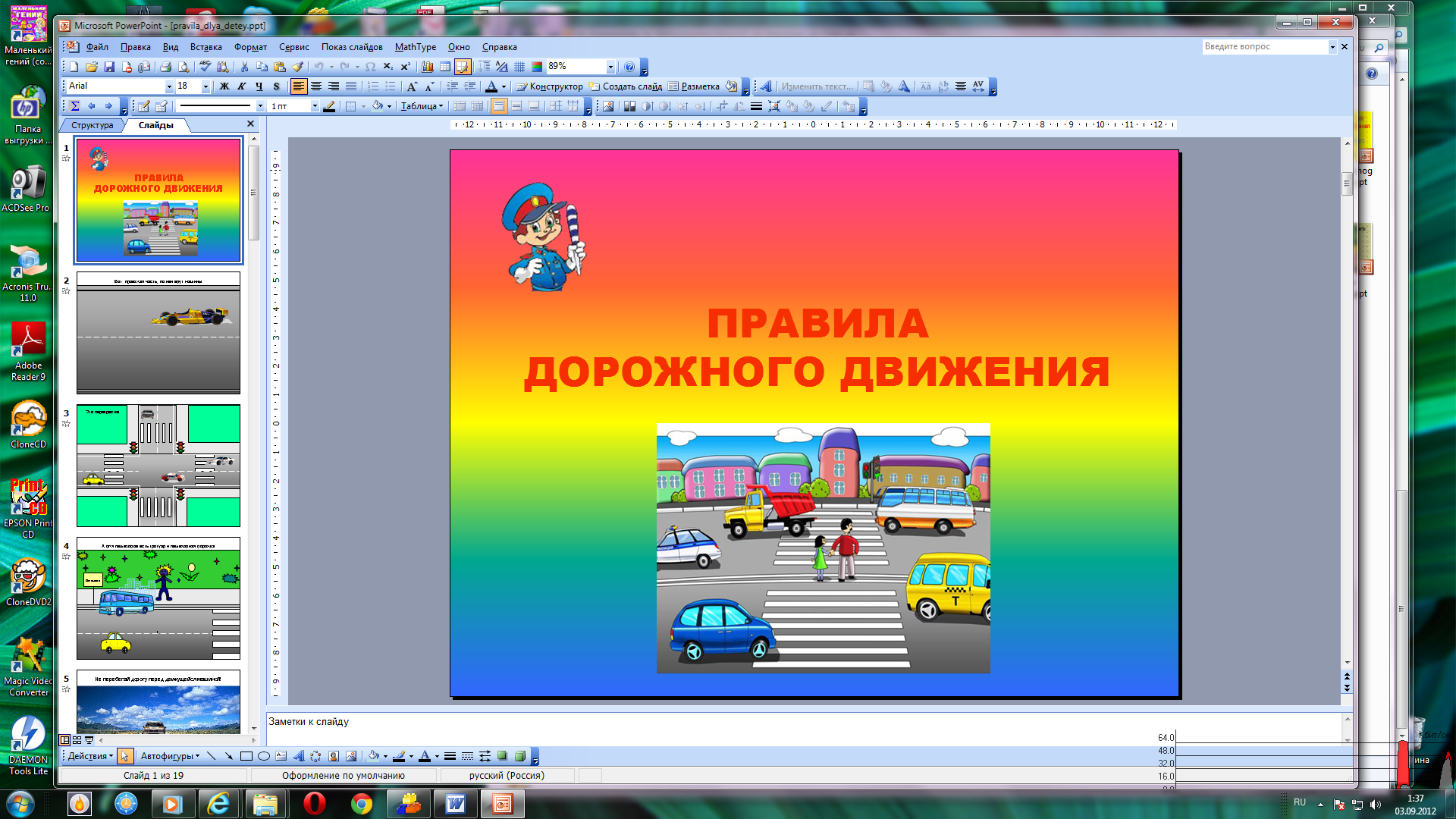The image size is (1456, 819).
Task: Toggle bold Ж formatting
Action: [x=224, y=86]
